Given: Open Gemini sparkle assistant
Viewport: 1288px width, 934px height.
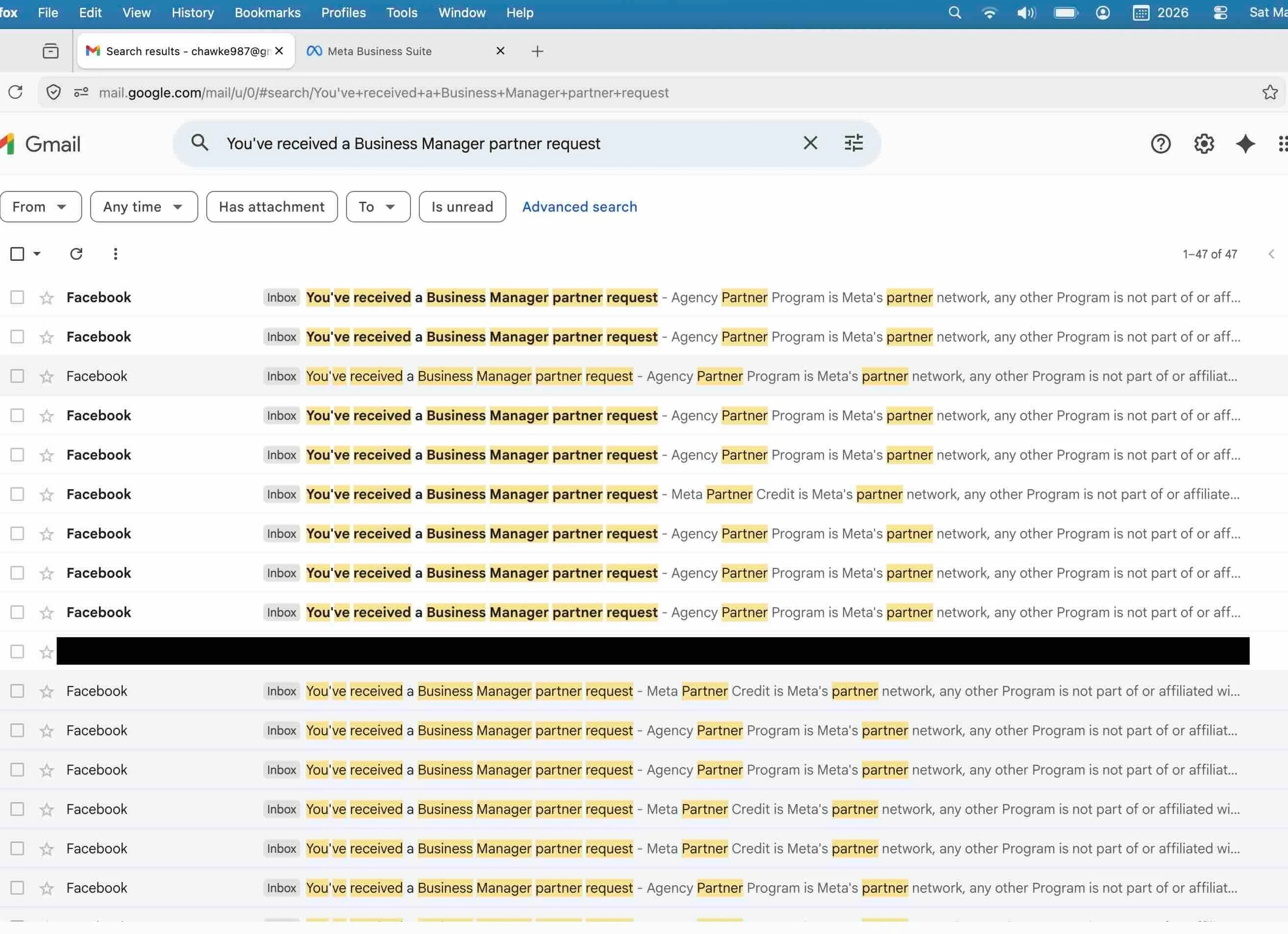Looking at the screenshot, I should (x=1245, y=144).
